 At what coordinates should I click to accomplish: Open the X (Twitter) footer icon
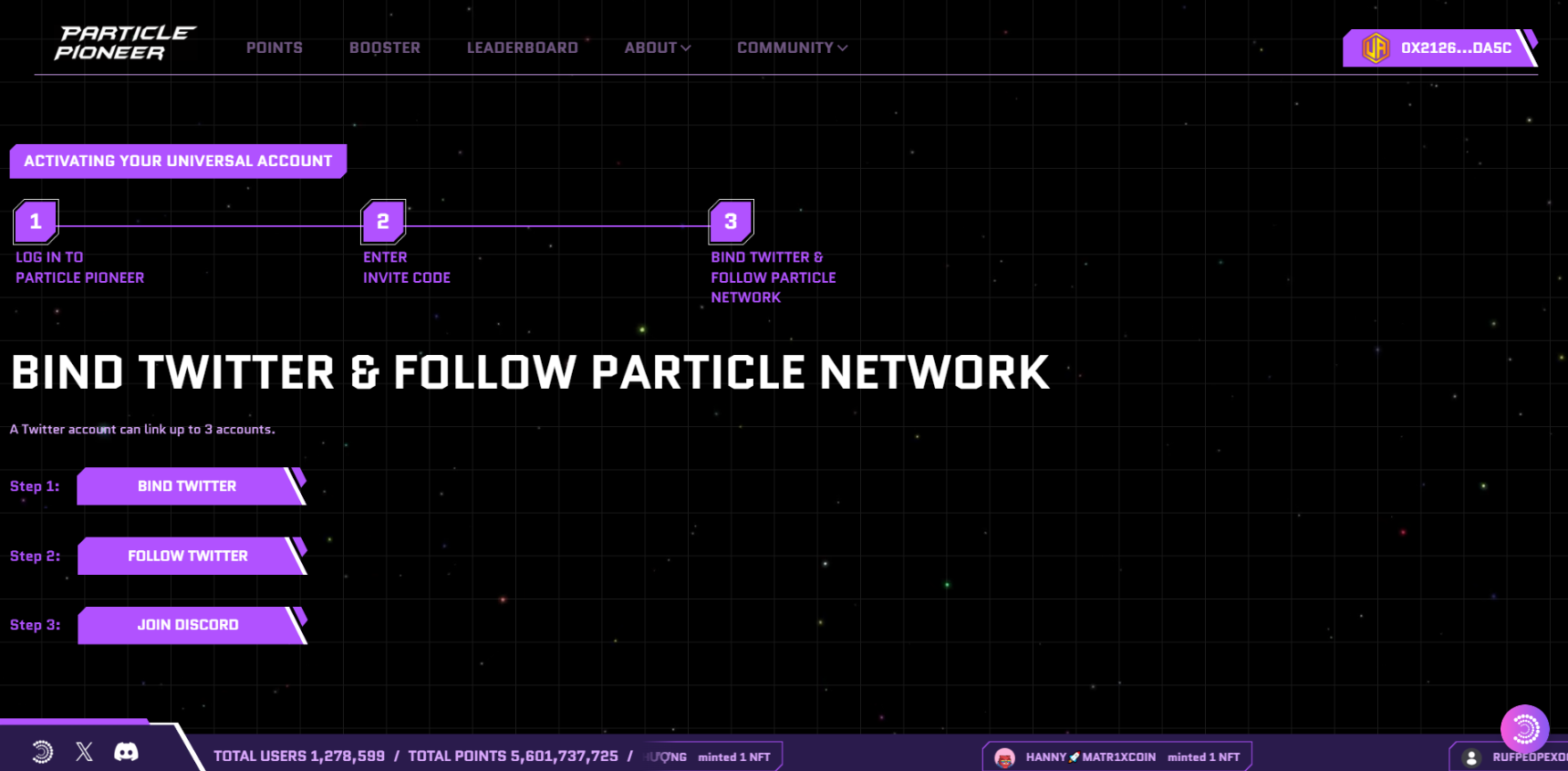click(84, 752)
